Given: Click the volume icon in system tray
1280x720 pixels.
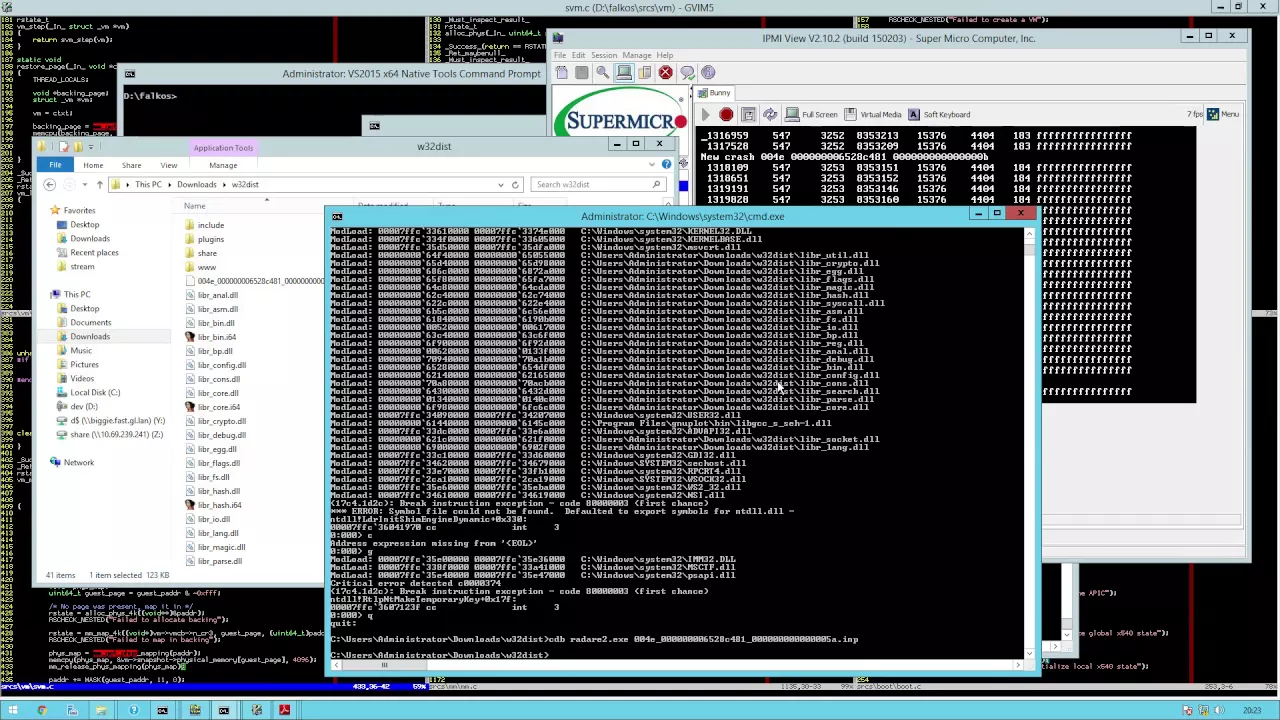Looking at the screenshot, I should tap(1217, 711).
